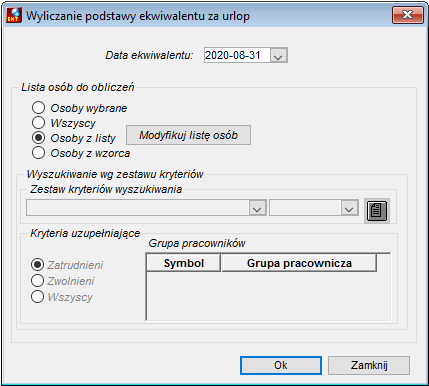The width and height of the screenshot is (429, 386).
Task: Click the 'Grupa pracownicza' column header
Action: point(299,263)
